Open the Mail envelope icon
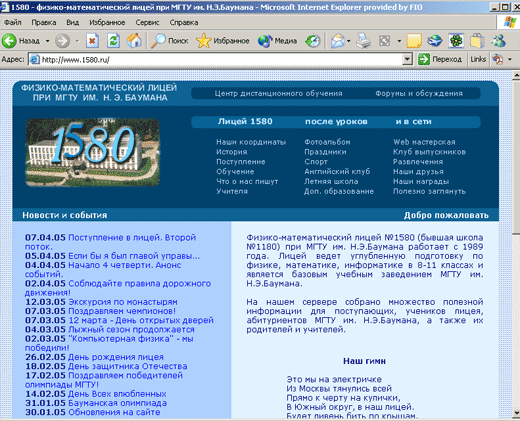The image size is (520, 421). [338, 41]
